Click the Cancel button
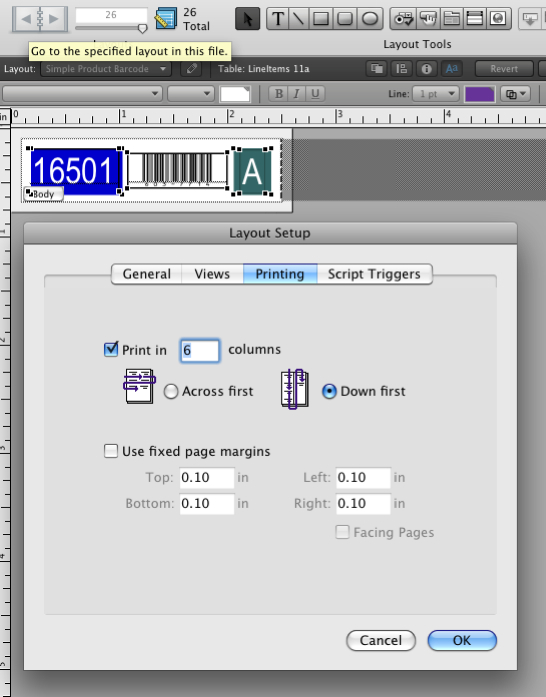This screenshot has height=697, width=546. tap(381, 640)
